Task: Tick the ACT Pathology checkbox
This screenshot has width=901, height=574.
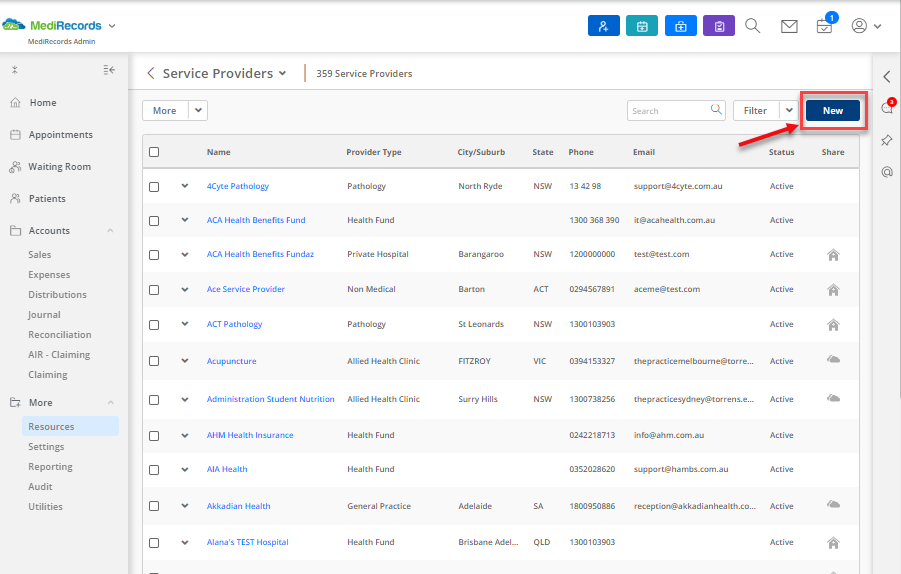Action: pos(154,325)
